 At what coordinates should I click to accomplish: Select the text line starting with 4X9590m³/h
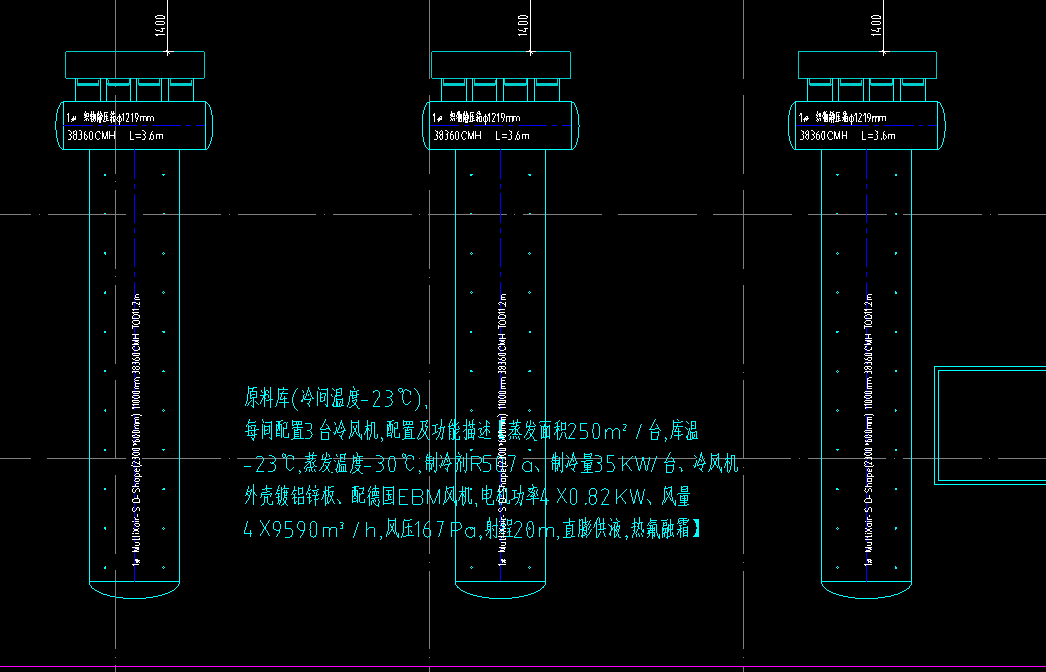coord(472,529)
